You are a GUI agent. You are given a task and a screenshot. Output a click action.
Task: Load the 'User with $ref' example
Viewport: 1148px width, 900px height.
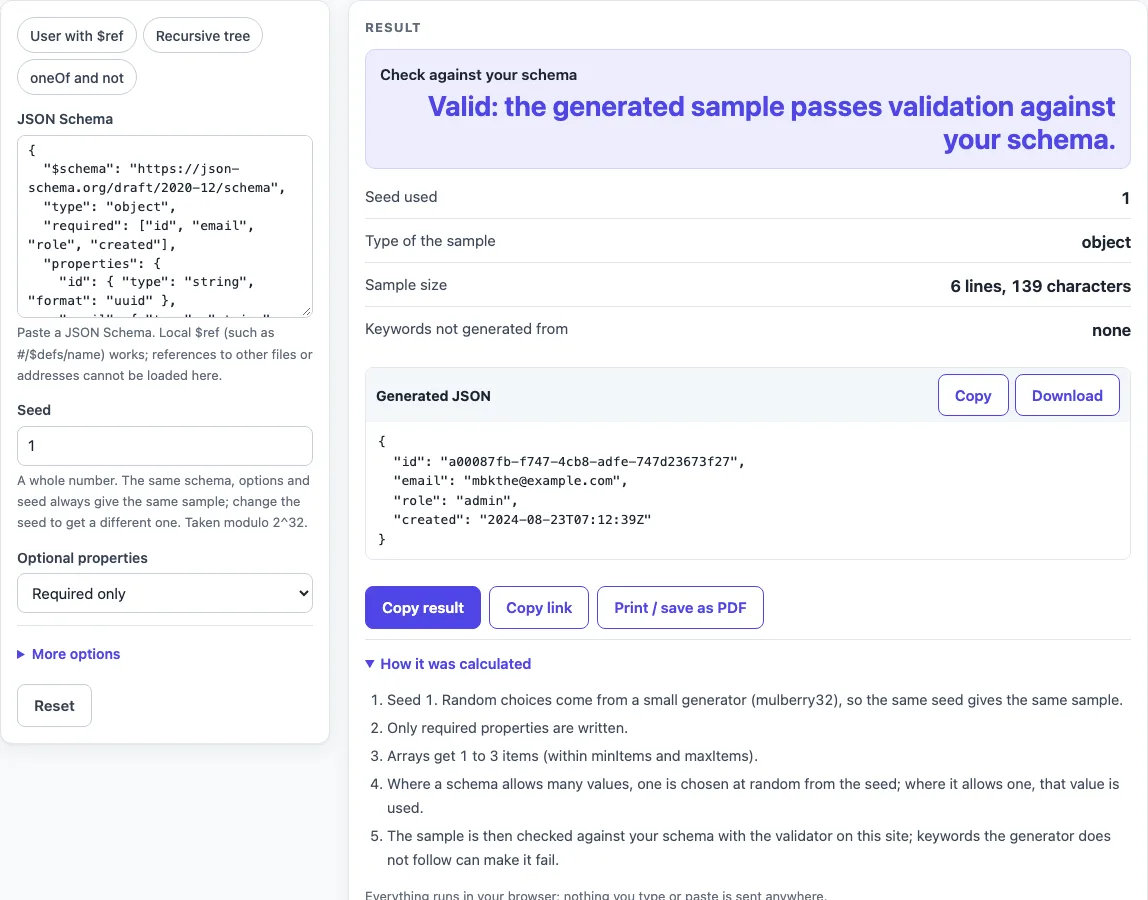click(x=77, y=36)
